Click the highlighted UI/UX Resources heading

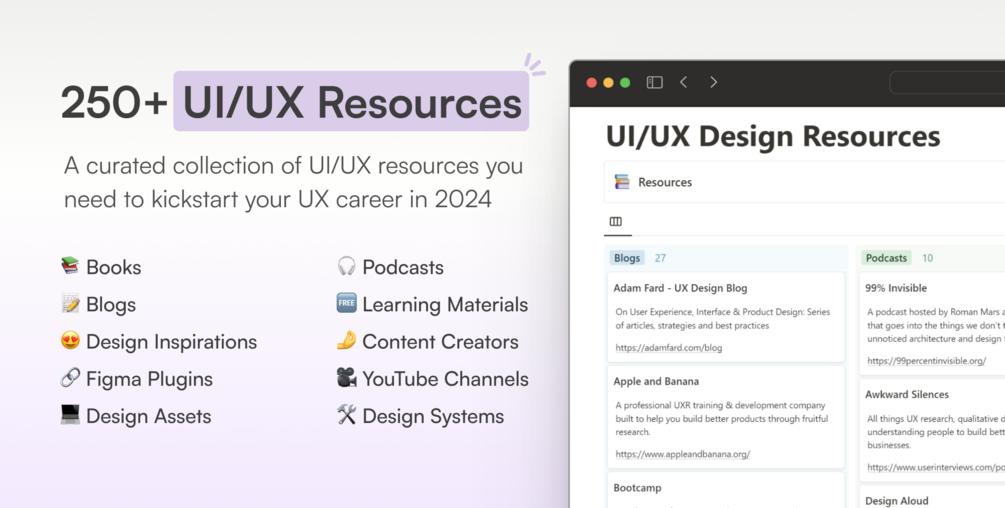pos(351,101)
